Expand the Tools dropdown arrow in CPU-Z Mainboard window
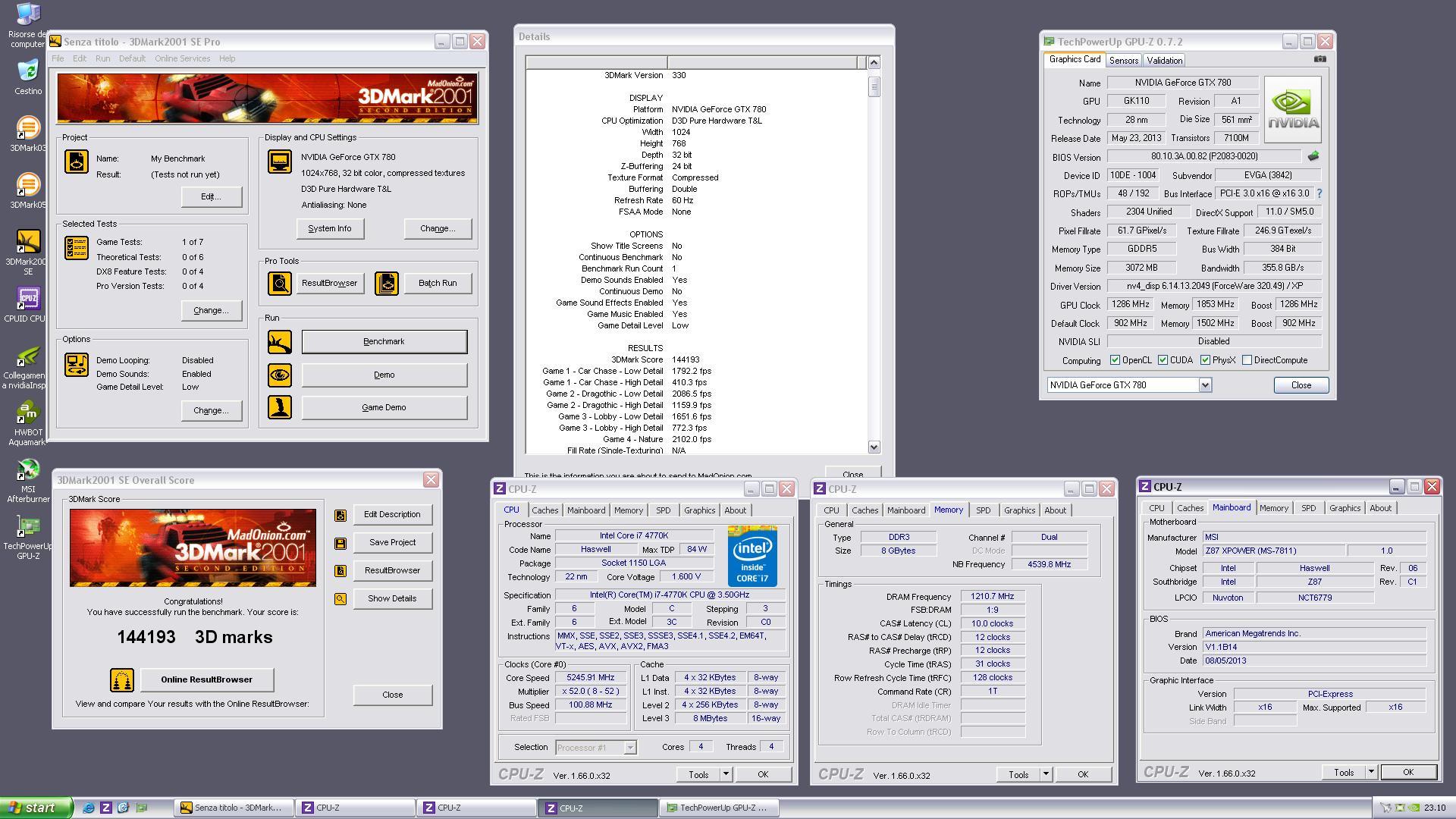 [1371, 772]
